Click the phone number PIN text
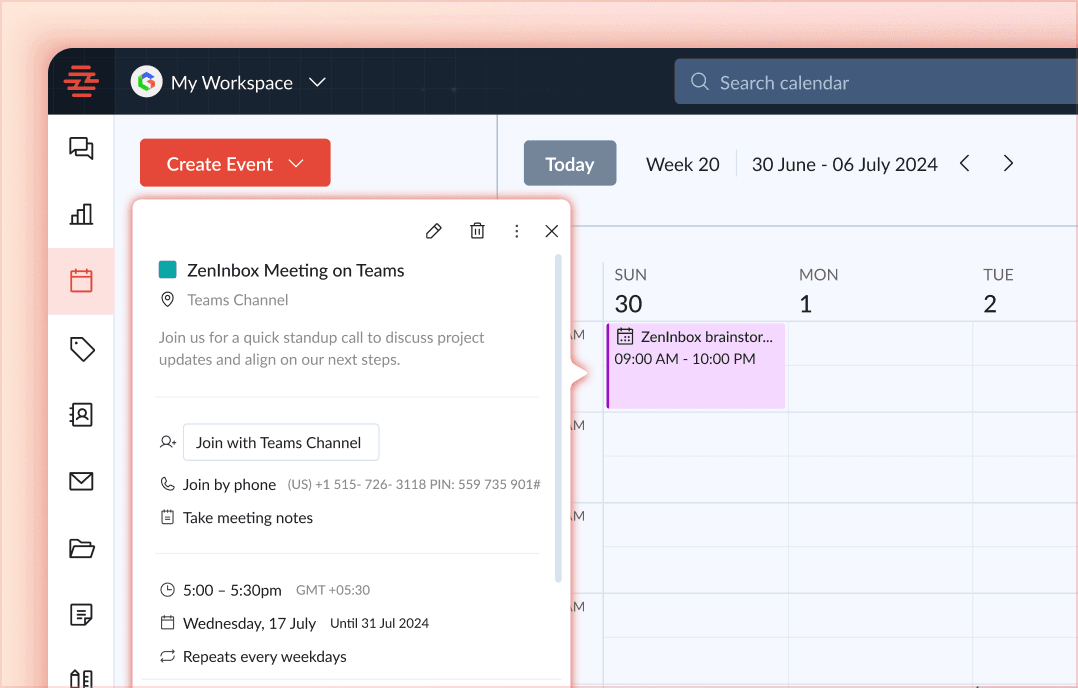The height and width of the screenshot is (688, 1078). click(x=414, y=485)
